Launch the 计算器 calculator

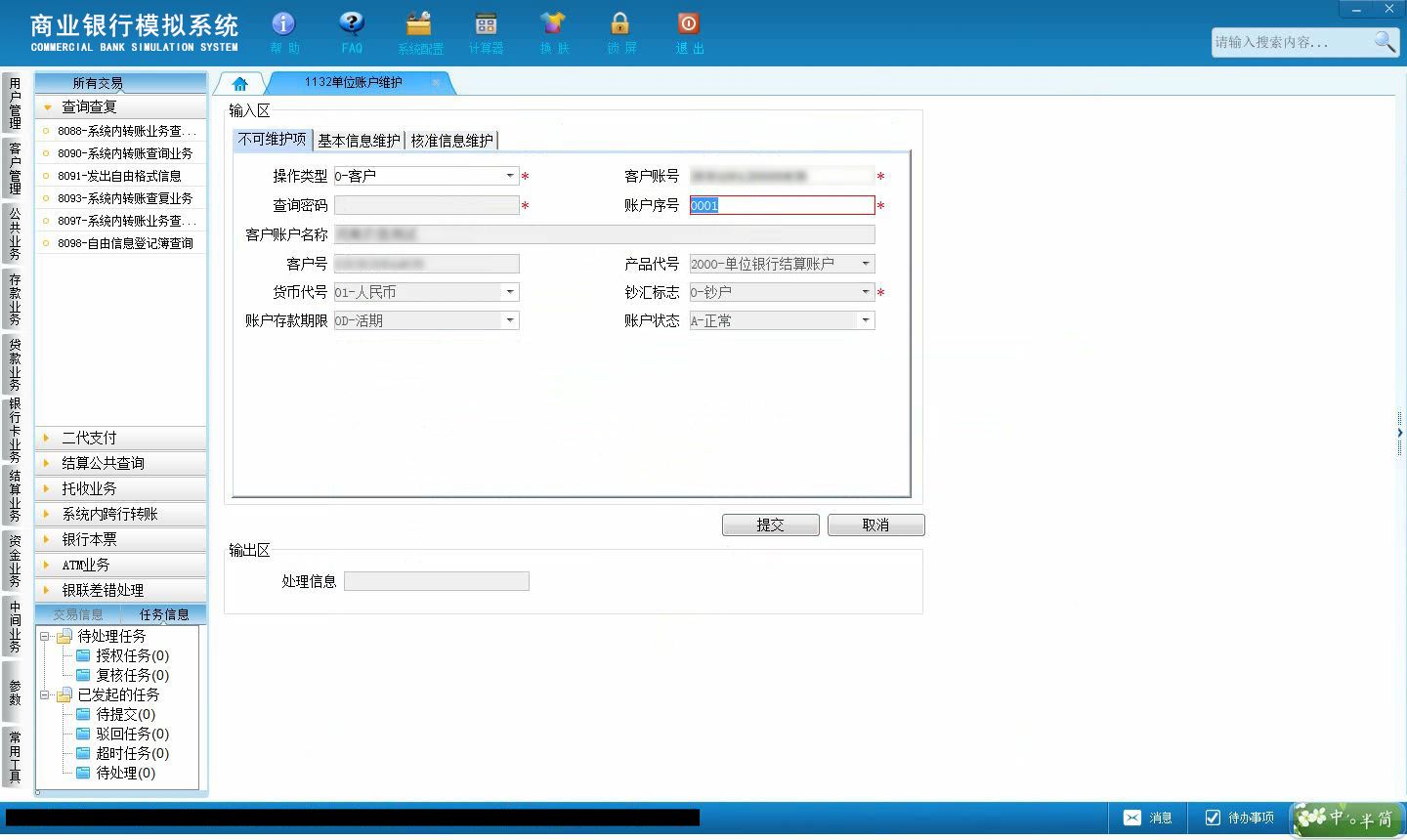click(x=486, y=32)
